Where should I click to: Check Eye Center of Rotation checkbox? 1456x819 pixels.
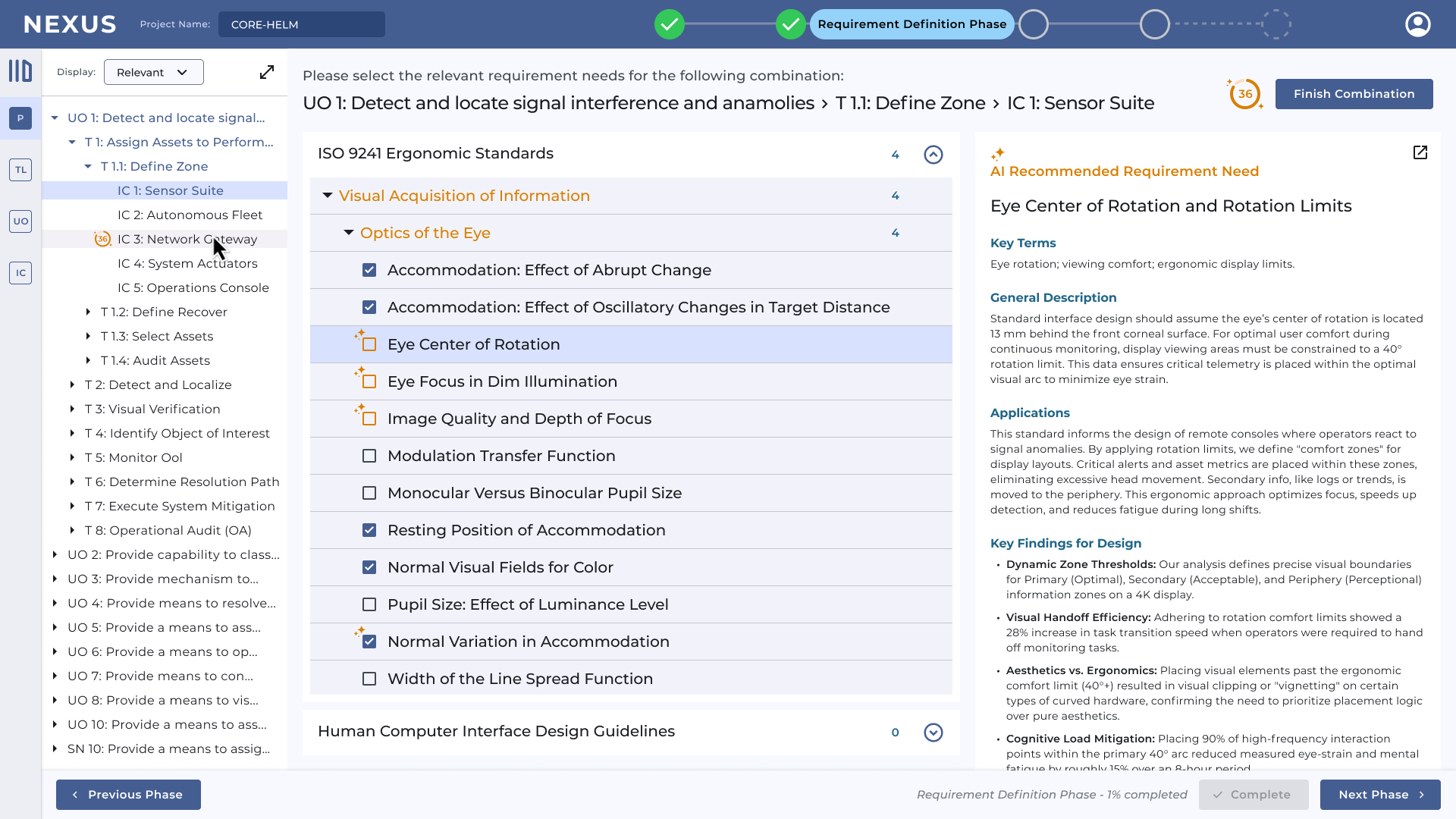[369, 345]
